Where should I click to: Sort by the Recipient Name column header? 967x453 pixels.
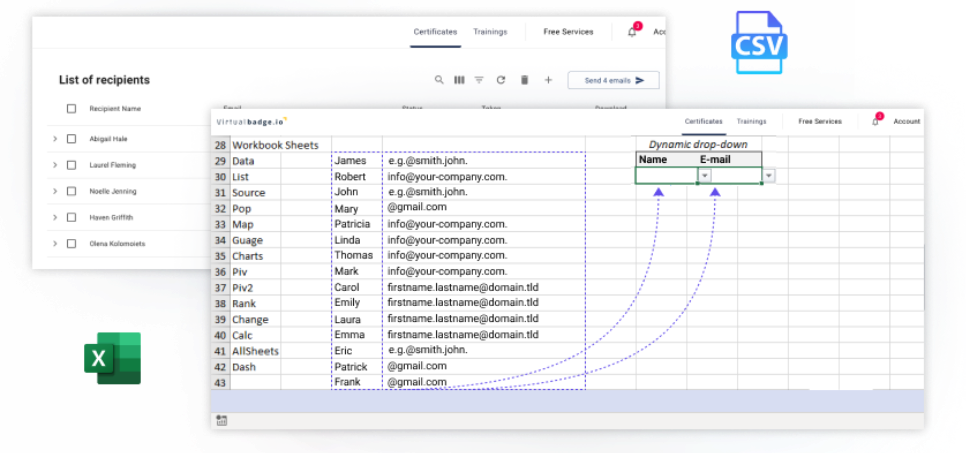pos(115,108)
